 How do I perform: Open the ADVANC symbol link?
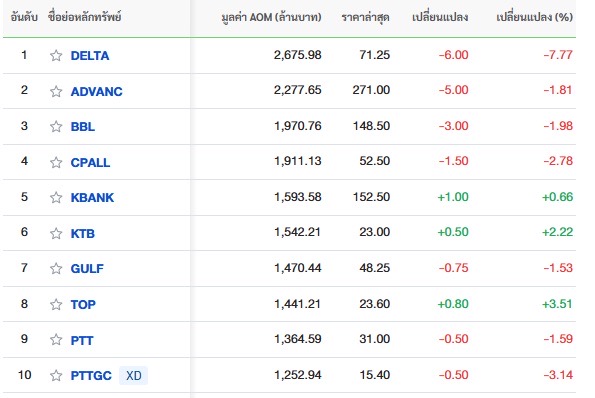point(96,91)
